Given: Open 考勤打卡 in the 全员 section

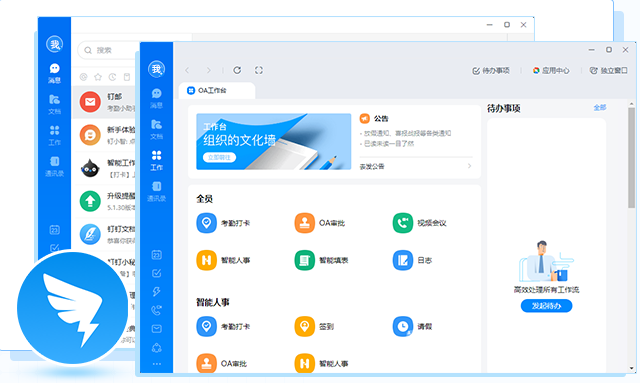Looking at the screenshot, I should 223,223.
